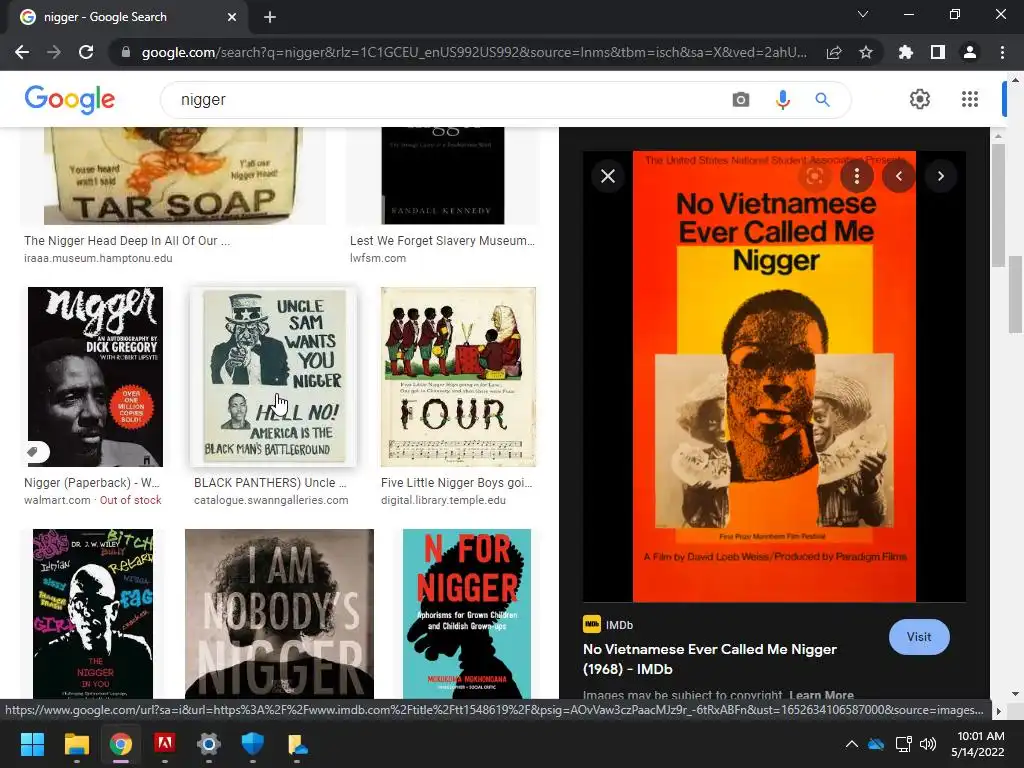Close the image preview panel
1024x768 pixels.
608,176
